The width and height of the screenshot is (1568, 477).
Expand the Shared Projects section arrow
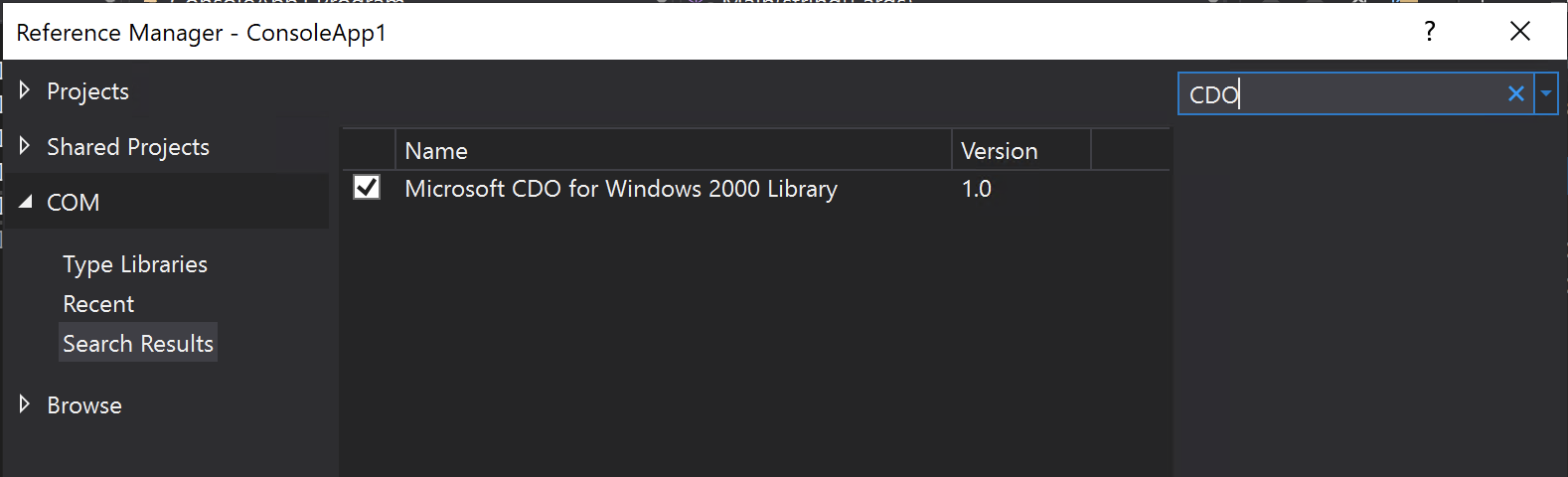coord(25,147)
